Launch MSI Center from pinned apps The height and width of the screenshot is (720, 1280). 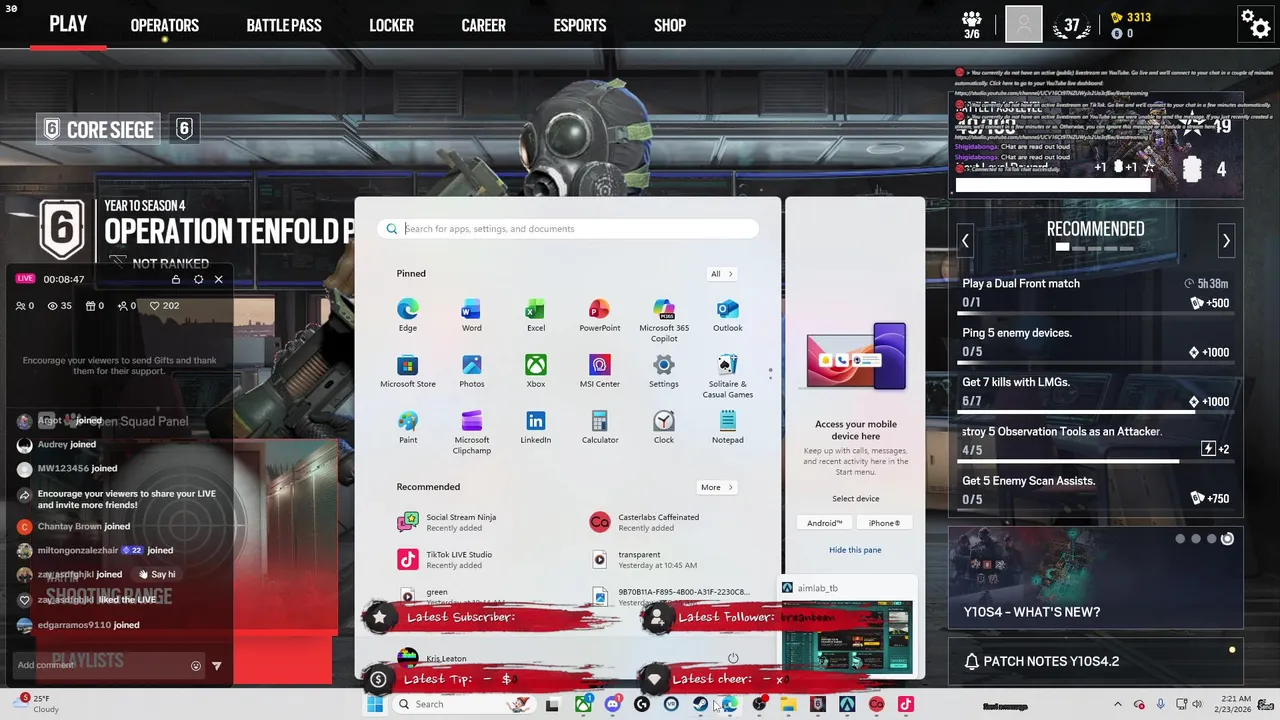click(599, 371)
